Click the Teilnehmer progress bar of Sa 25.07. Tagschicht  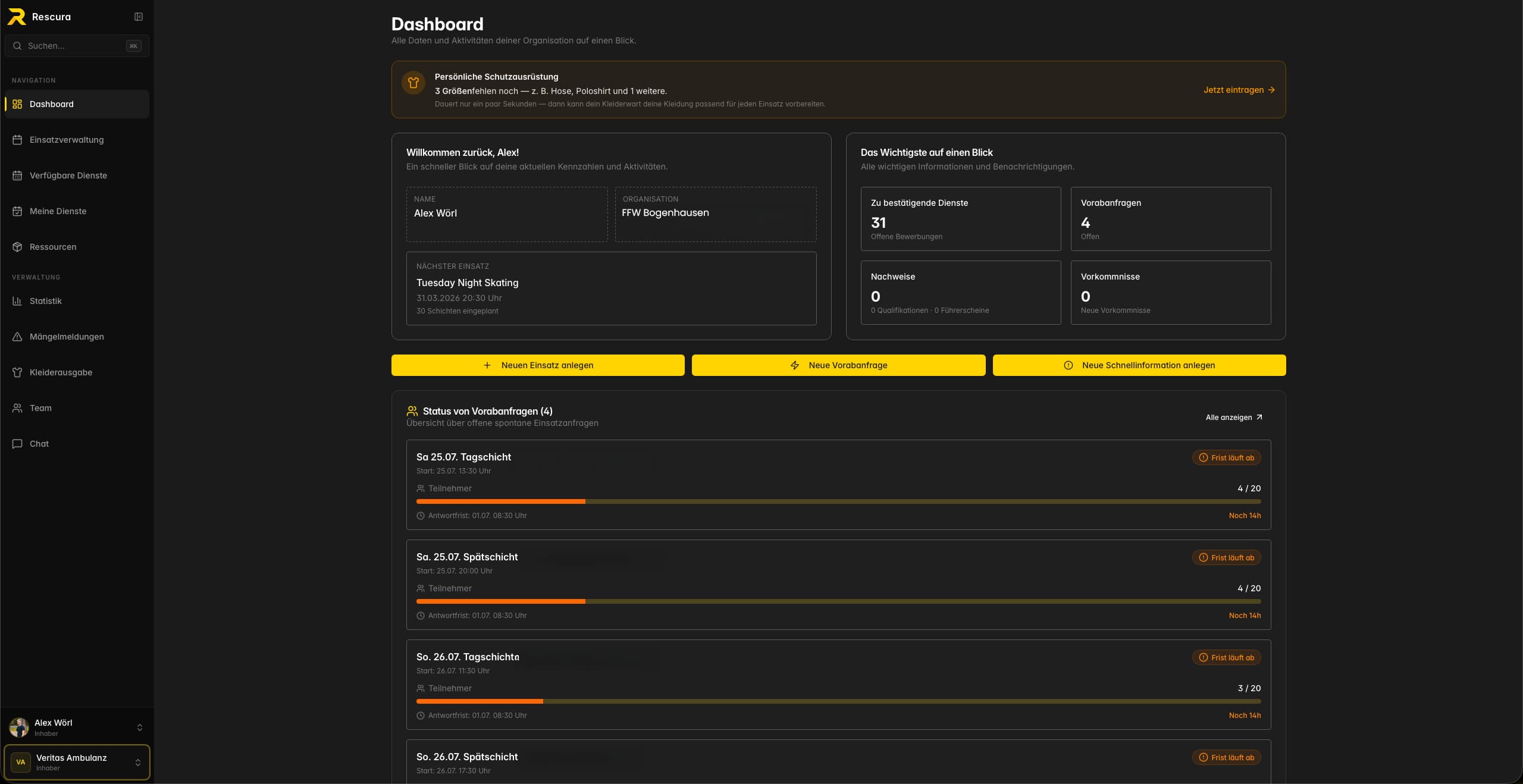tap(839, 501)
